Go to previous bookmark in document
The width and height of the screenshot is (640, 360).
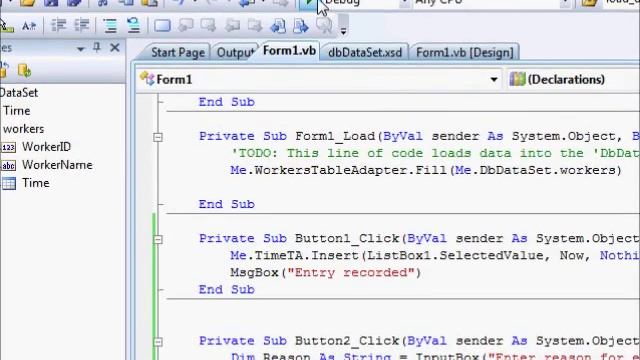[278, 26]
